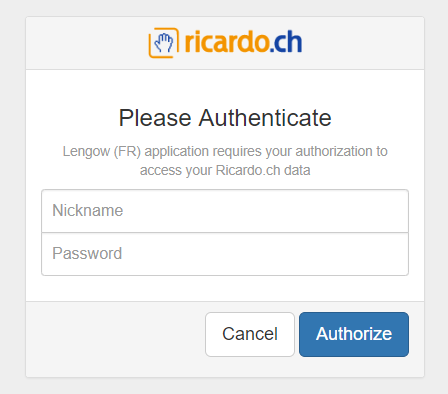This screenshot has height=394, width=448.
Task: Click the orange "ricardo" wordmark
Action: pyautogui.click(x=227, y=42)
